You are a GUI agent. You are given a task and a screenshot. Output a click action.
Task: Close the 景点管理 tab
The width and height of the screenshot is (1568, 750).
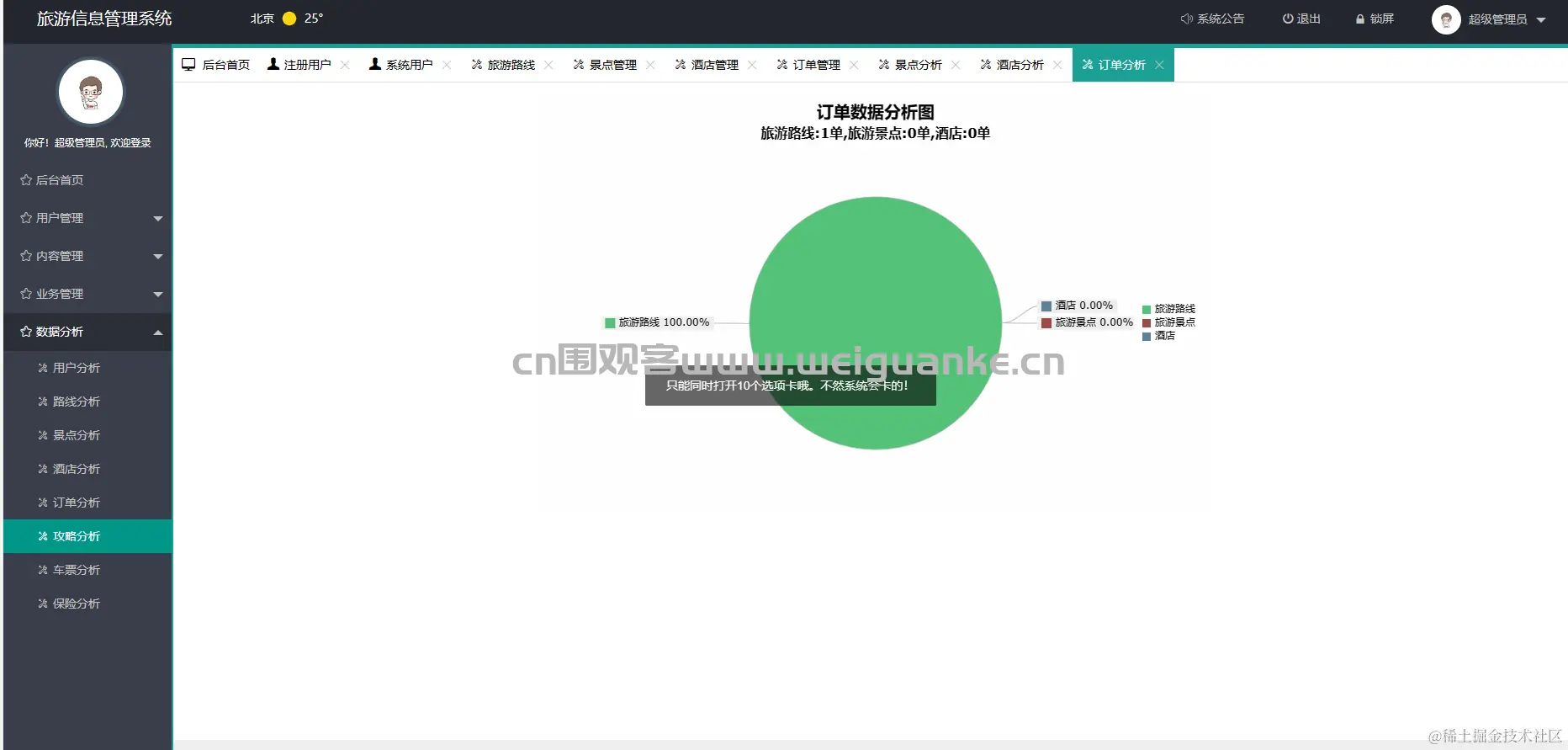[x=650, y=65]
